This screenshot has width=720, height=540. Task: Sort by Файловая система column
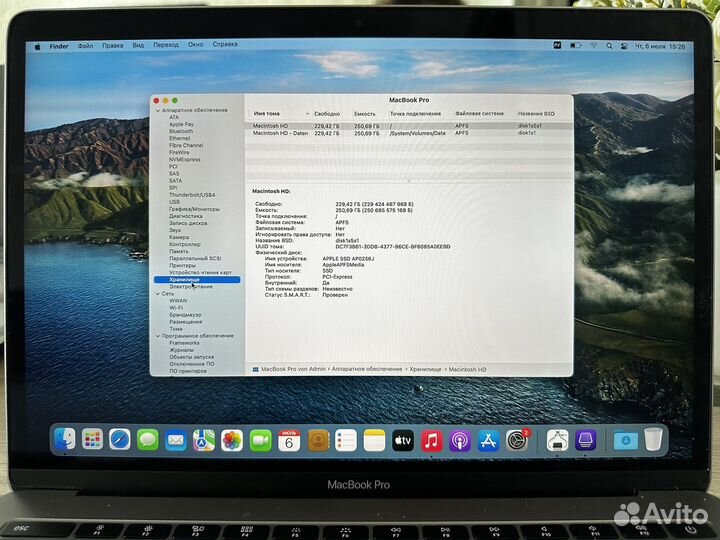pos(479,113)
